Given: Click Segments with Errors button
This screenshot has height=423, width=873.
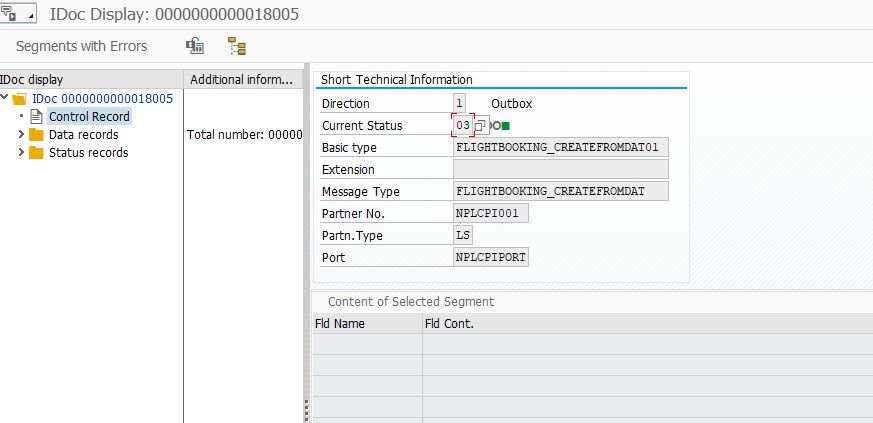Looking at the screenshot, I should pyautogui.click(x=81, y=46).
